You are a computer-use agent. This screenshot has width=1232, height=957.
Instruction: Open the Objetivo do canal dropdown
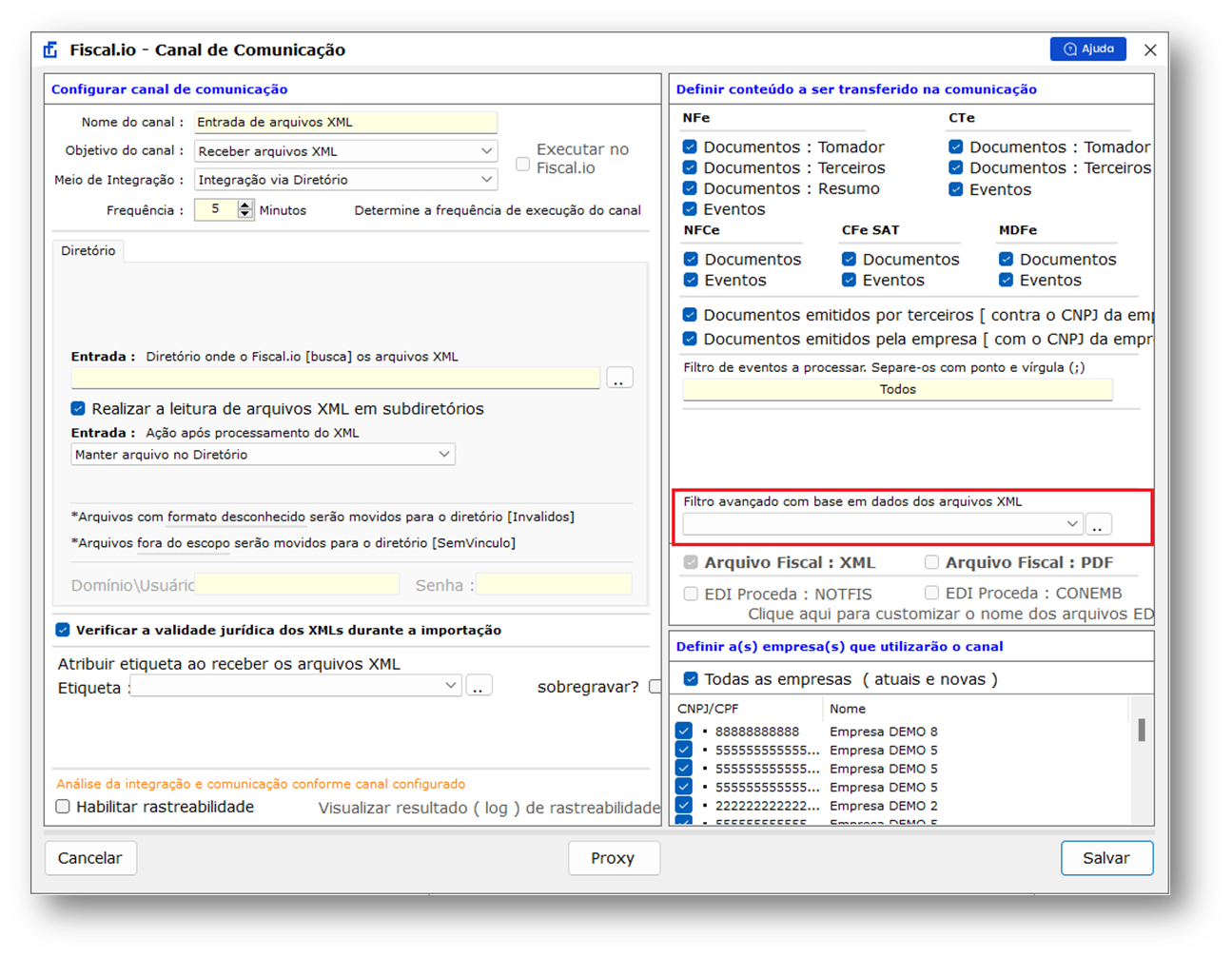point(345,151)
